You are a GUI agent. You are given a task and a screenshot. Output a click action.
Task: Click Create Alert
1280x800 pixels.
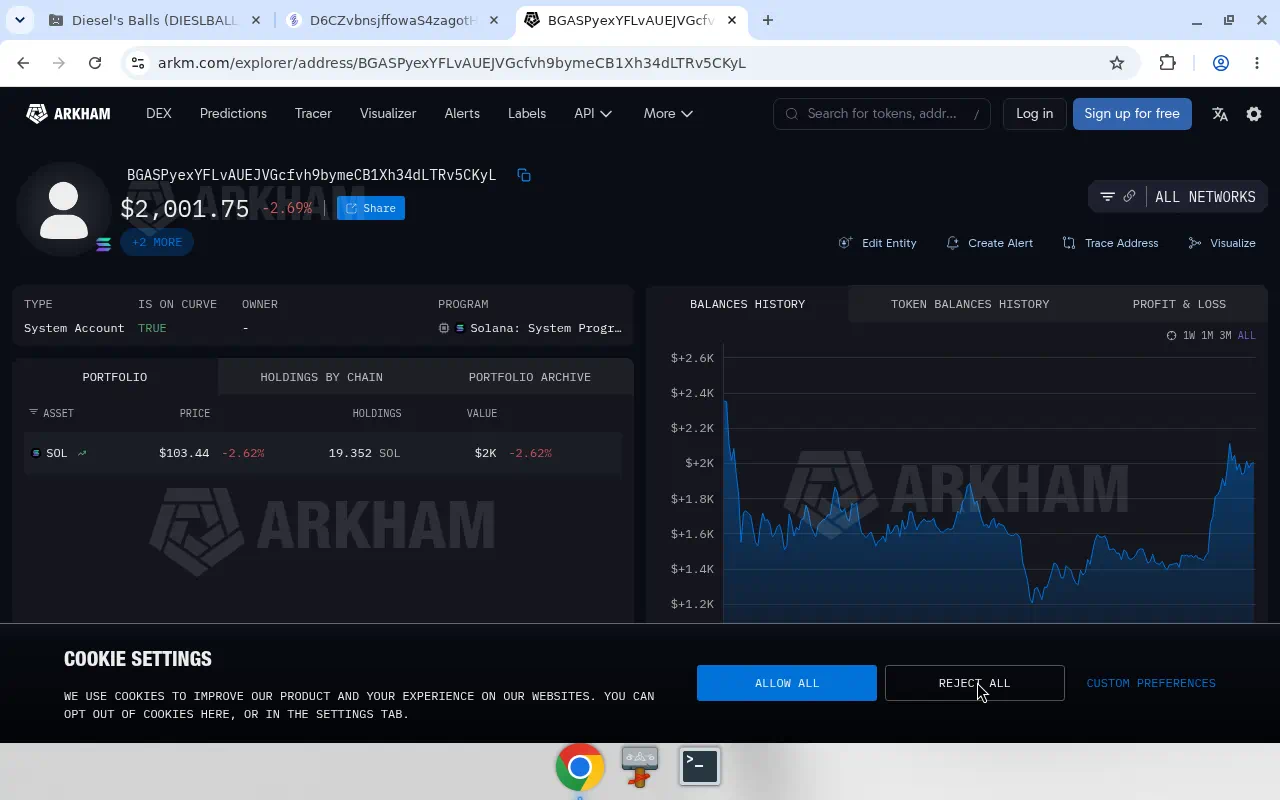pyautogui.click(x=989, y=243)
